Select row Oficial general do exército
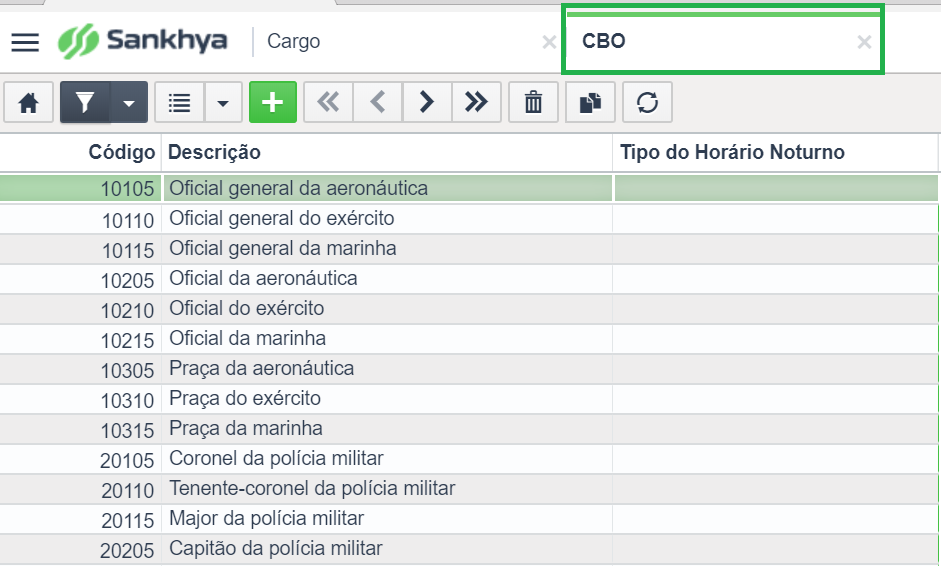 pyautogui.click(x=469, y=219)
